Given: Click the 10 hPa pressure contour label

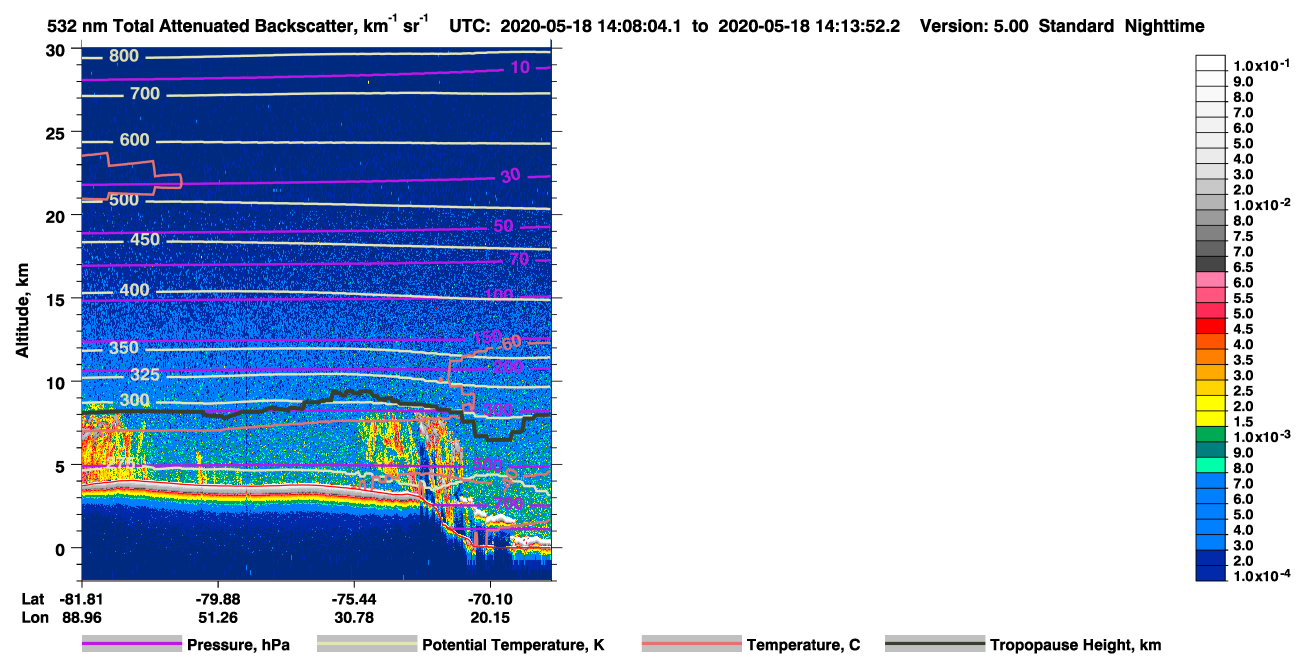Looking at the screenshot, I should click(x=519, y=68).
